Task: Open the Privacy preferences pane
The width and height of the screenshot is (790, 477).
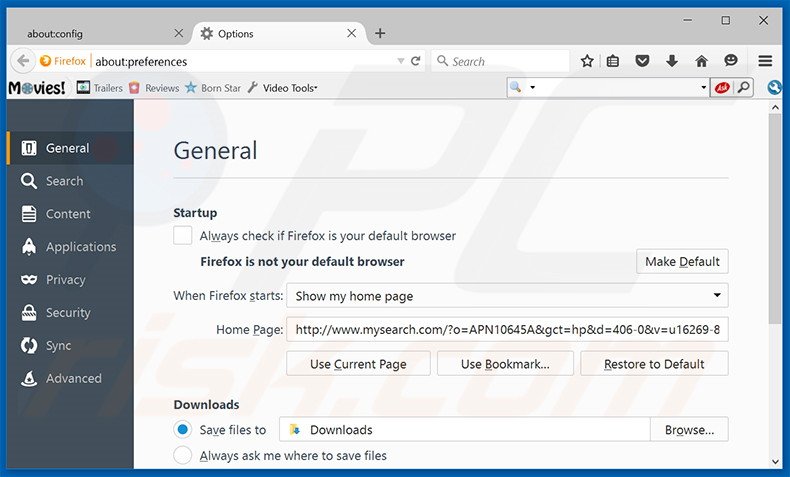Action: (x=71, y=280)
